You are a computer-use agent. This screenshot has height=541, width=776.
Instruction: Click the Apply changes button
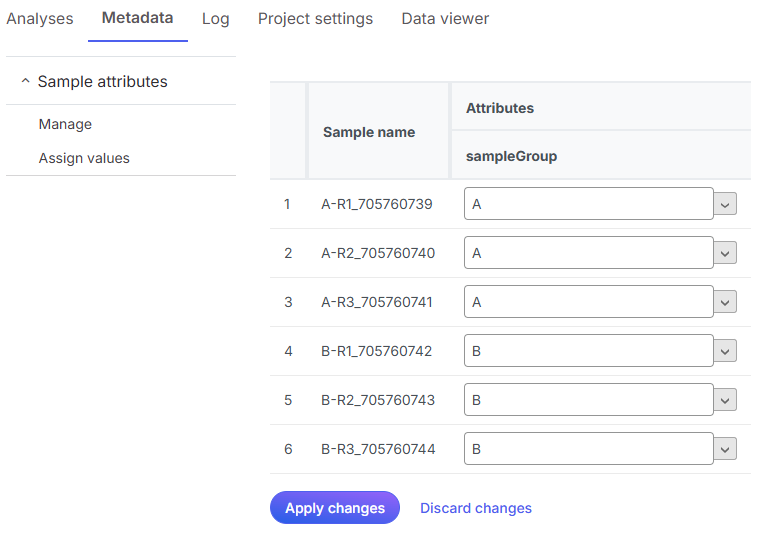334,508
